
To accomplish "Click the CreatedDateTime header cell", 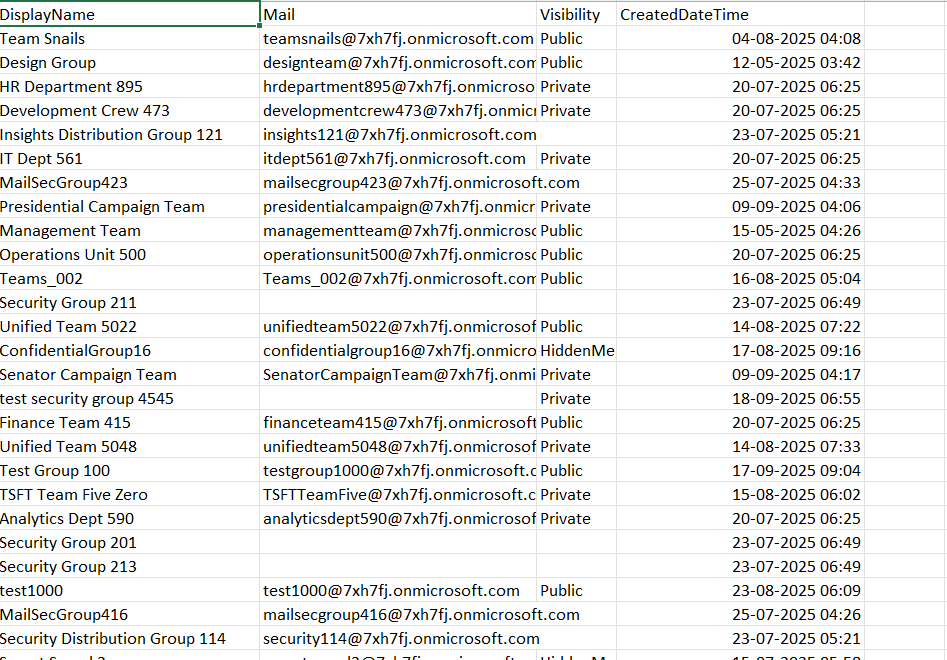I will (x=740, y=15).
